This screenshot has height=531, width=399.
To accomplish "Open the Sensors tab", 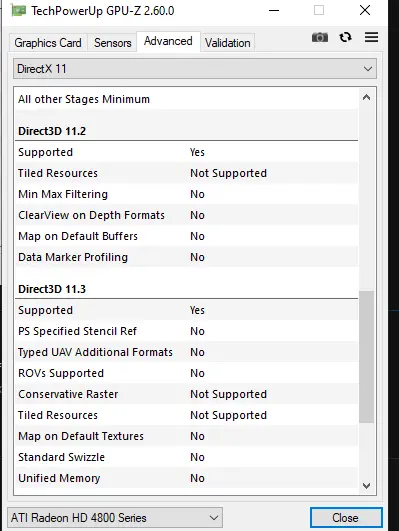I will (112, 43).
